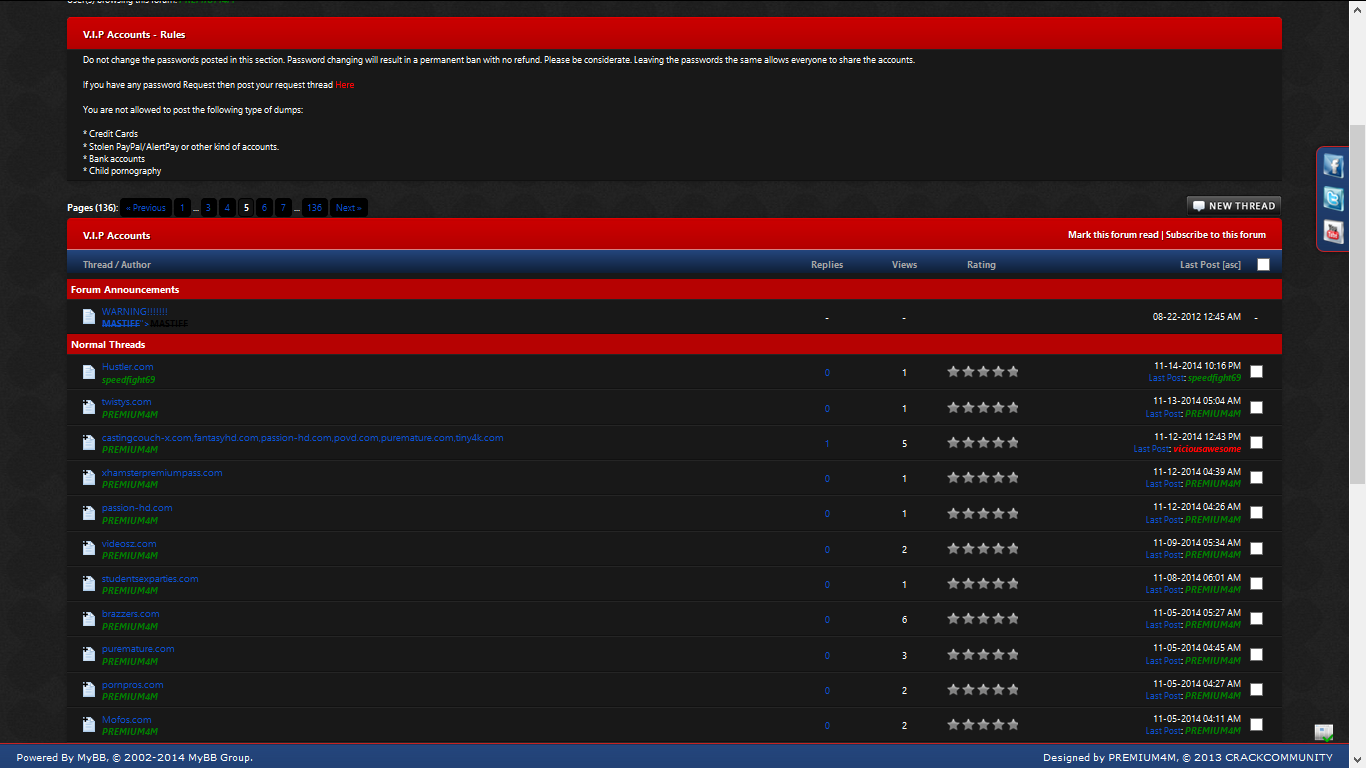The height and width of the screenshot is (768, 1366).
Task: Start a New Thread
Action: pyautogui.click(x=1234, y=206)
